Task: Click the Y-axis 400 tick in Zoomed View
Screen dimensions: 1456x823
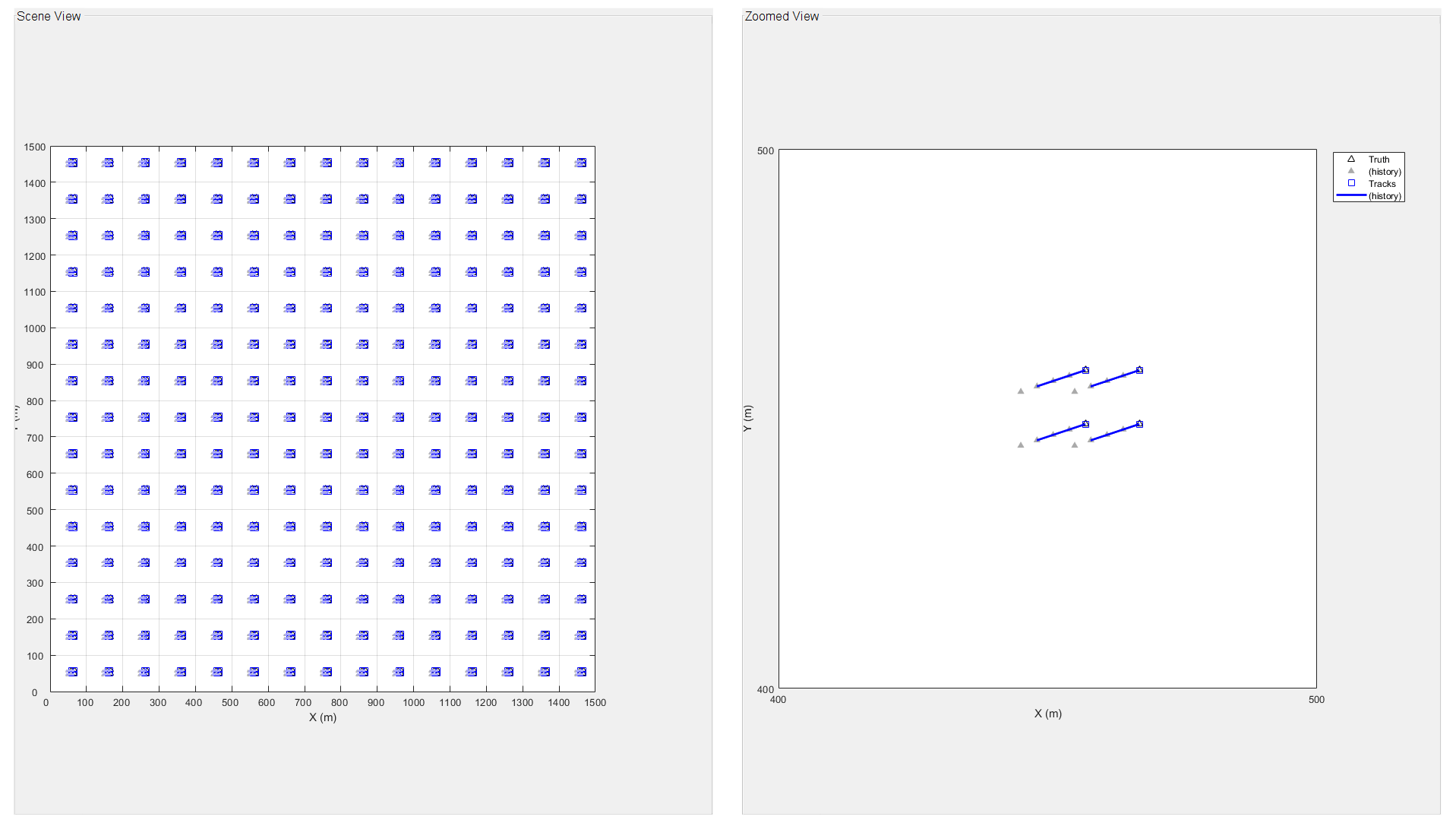Action: (x=766, y=690)
